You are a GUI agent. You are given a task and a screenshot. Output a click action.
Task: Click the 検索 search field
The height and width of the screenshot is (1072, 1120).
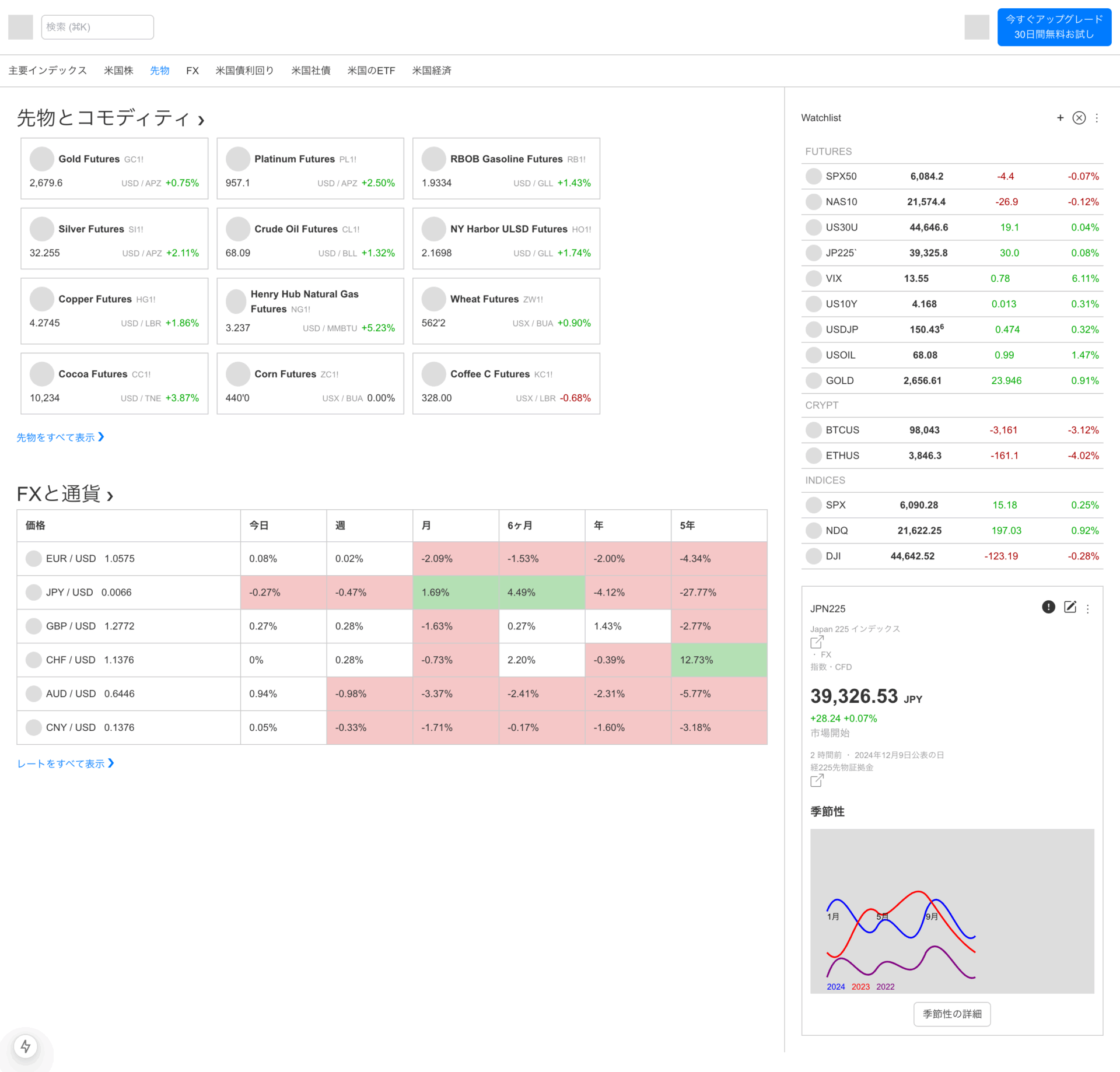pyautogui.click(x=97, y=27)
